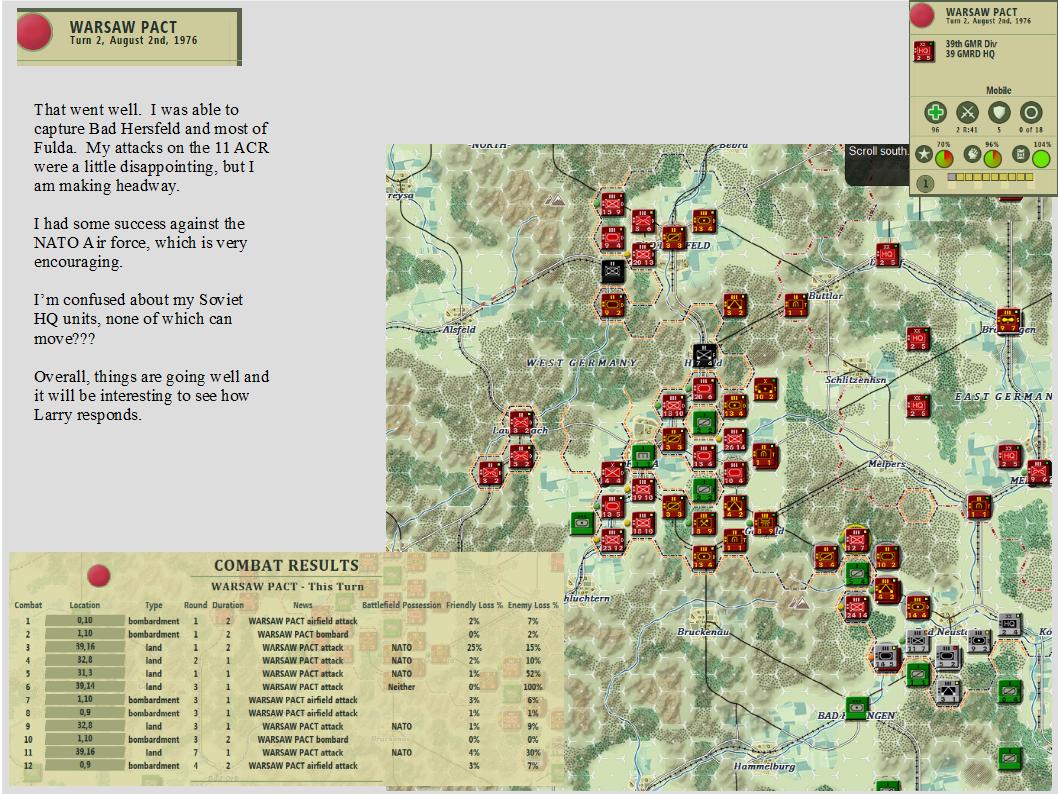
Task: Click location 39,14 in combat row 6
Action: (x=85, y=686)
